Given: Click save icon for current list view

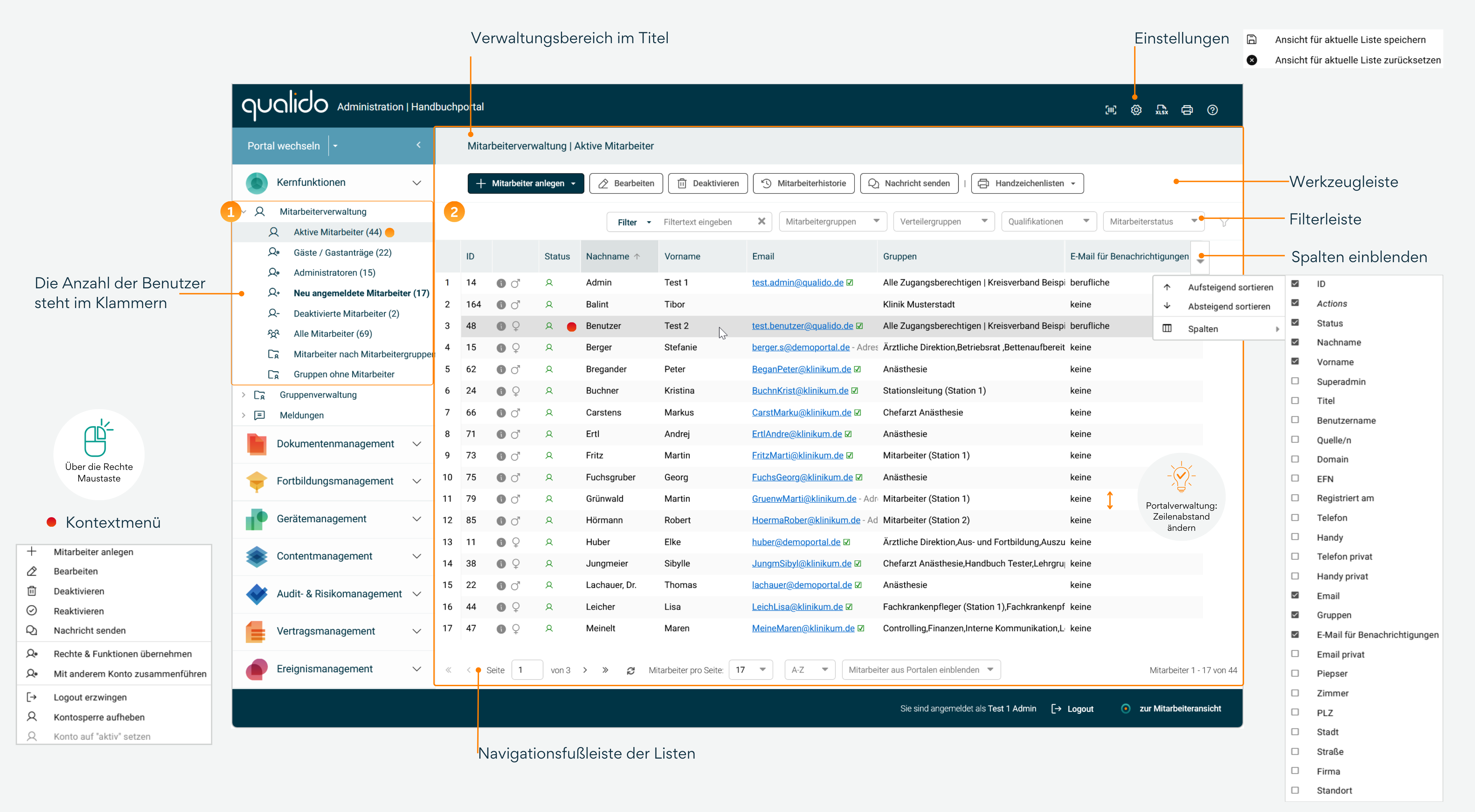Looking at the screenshot, I should (x=1252, y=39).
